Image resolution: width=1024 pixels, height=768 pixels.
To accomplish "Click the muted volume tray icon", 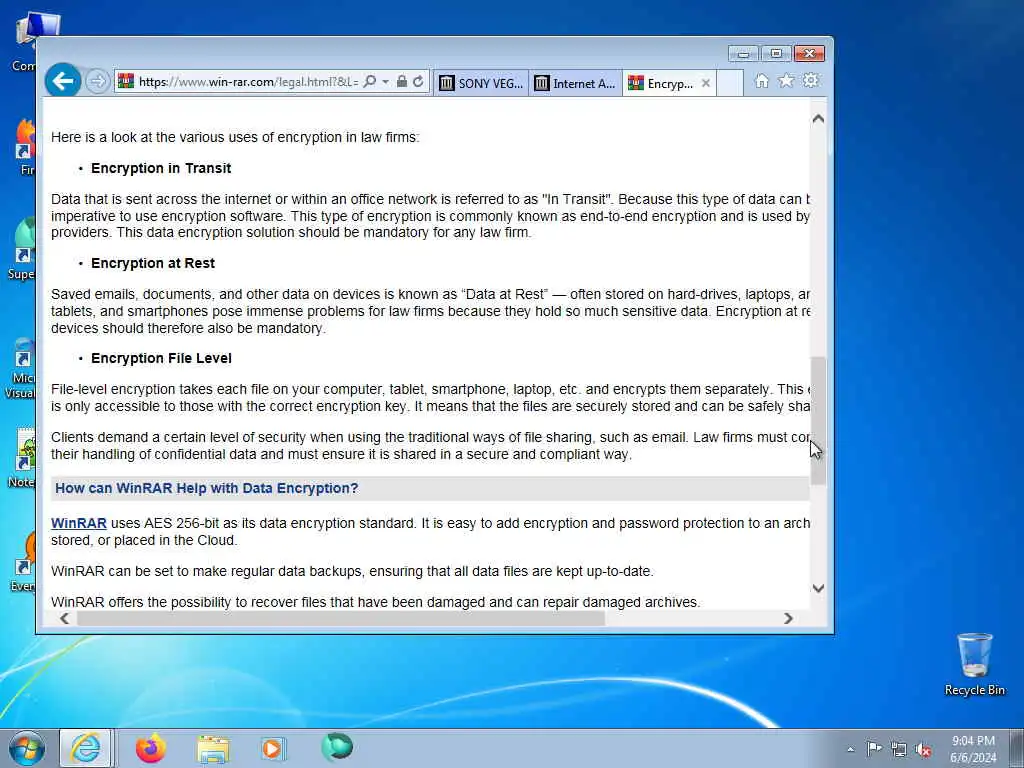I will [x=923, y=750].
